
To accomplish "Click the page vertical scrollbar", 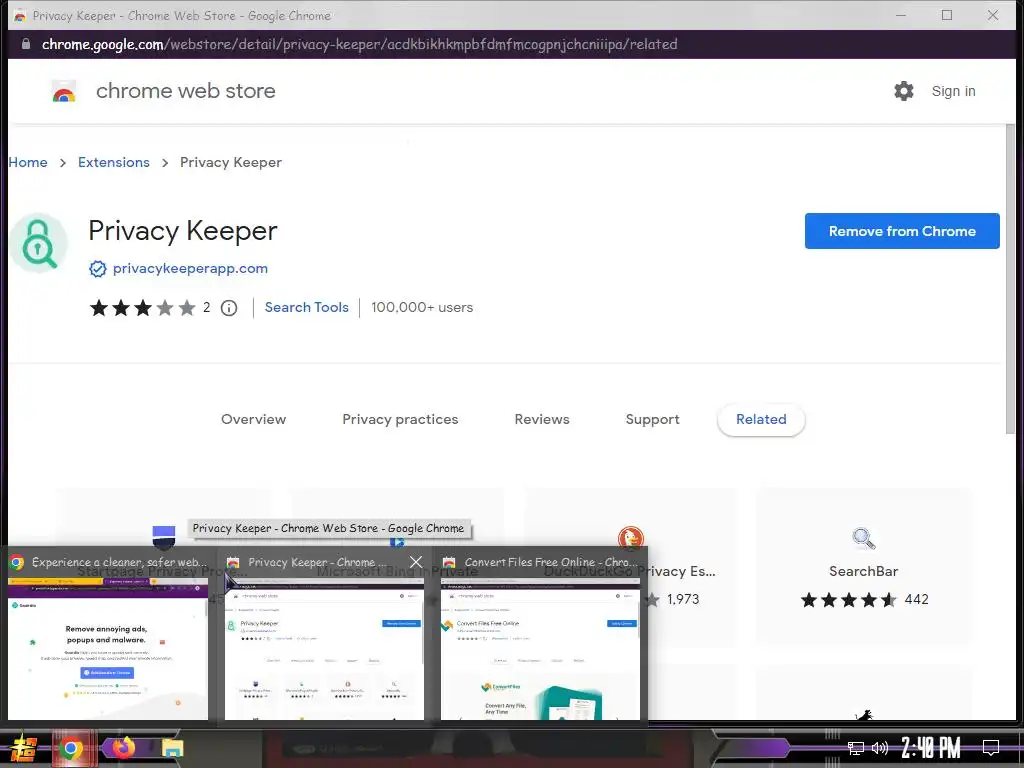I will click(1010, 278).
